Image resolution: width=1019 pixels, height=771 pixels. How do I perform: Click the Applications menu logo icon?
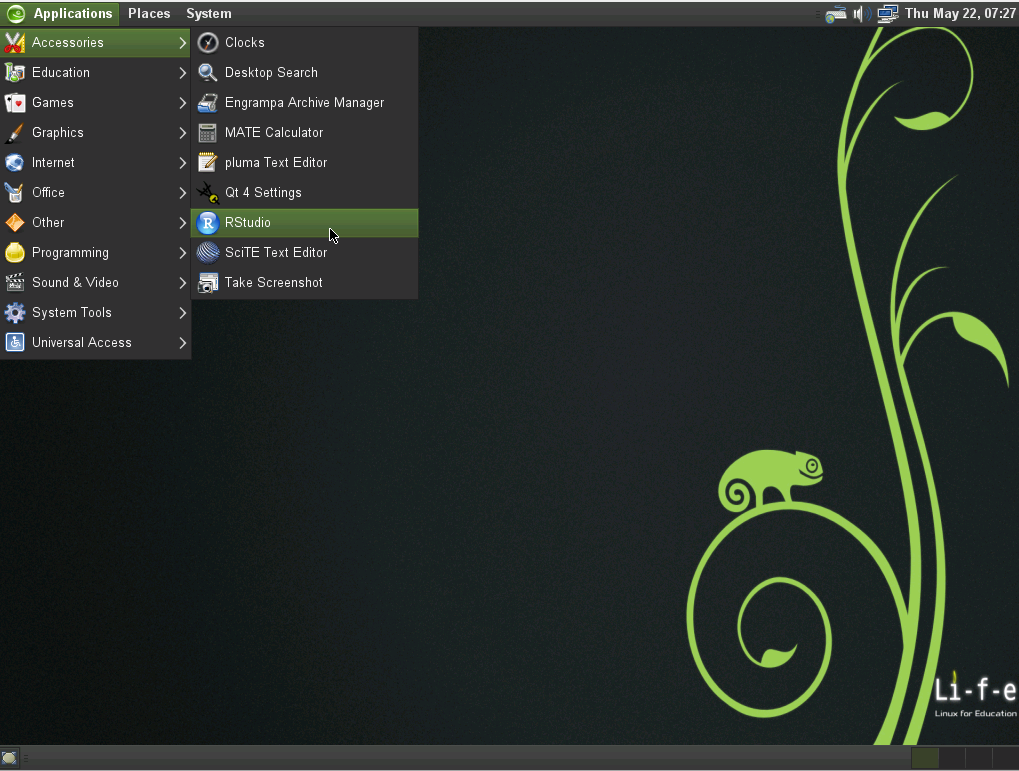[x=16, y=14]
